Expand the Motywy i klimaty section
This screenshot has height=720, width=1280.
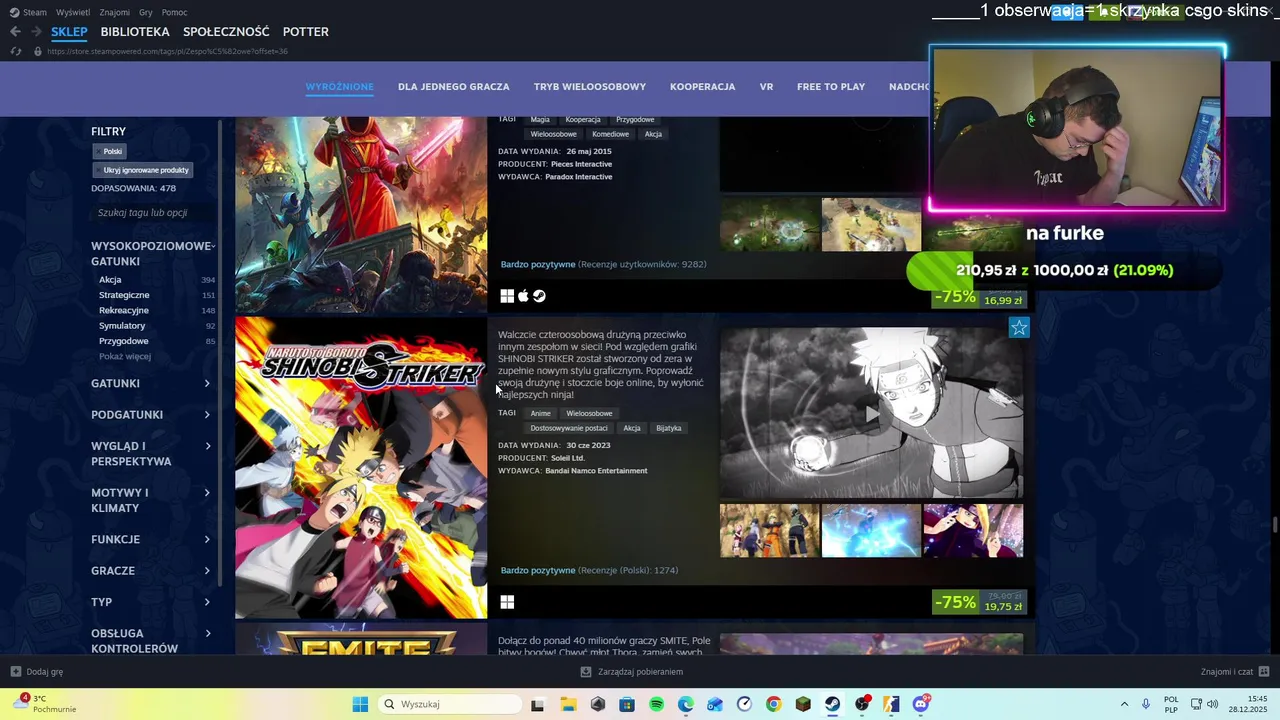coord(151,500)
